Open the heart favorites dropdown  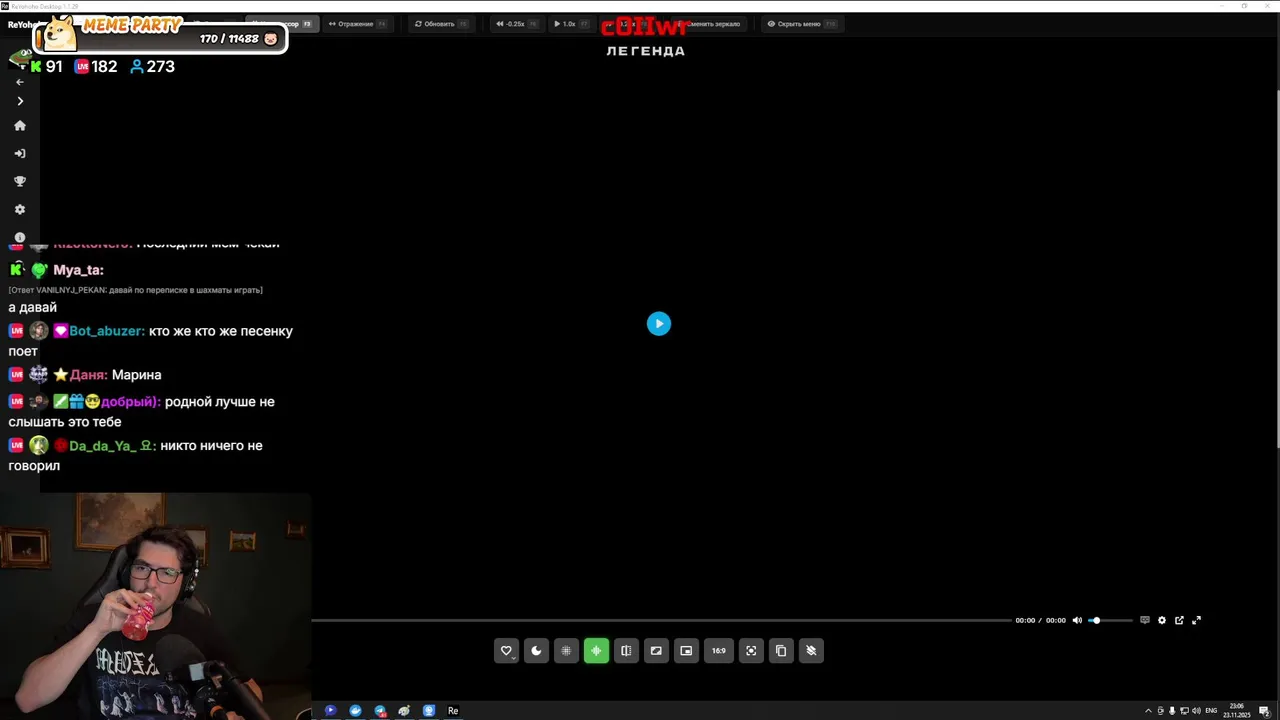[506, 651]
